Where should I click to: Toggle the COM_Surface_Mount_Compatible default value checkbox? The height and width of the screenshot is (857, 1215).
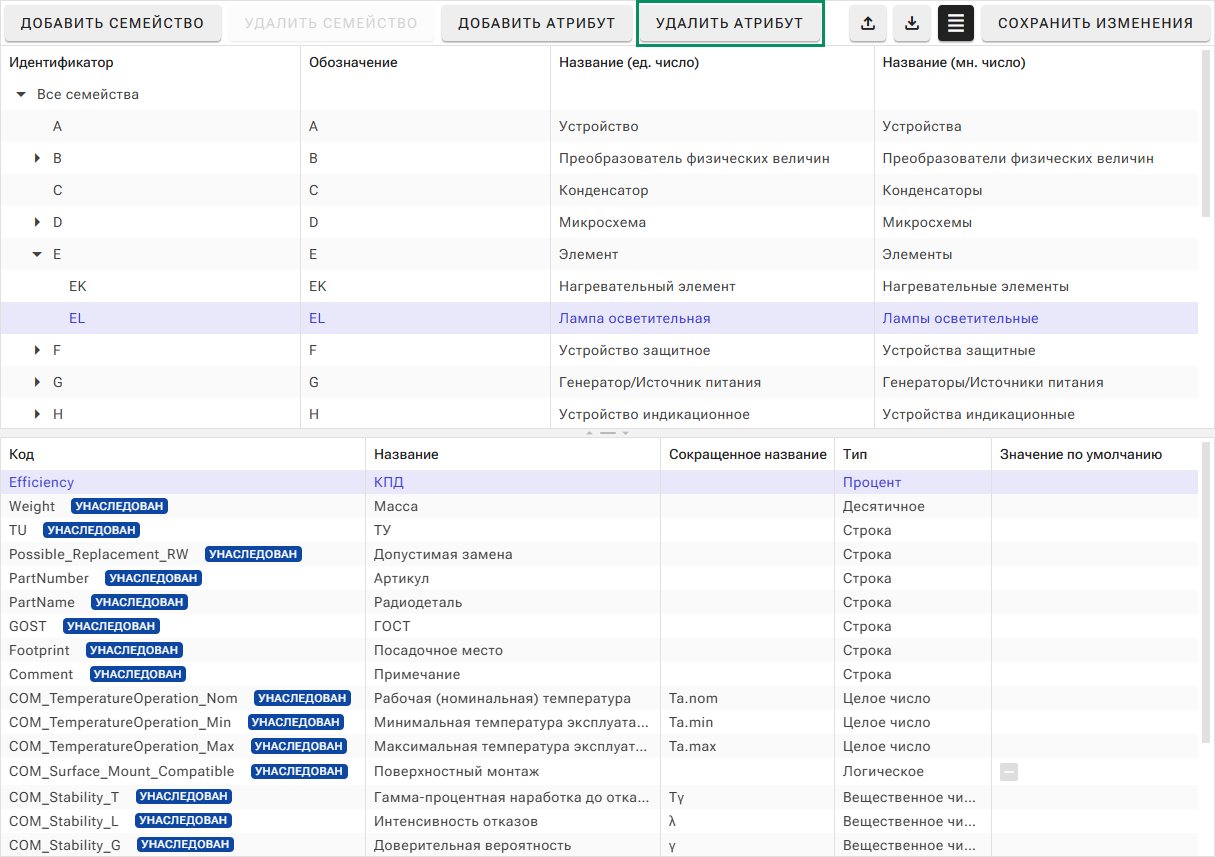[1009, 771]
